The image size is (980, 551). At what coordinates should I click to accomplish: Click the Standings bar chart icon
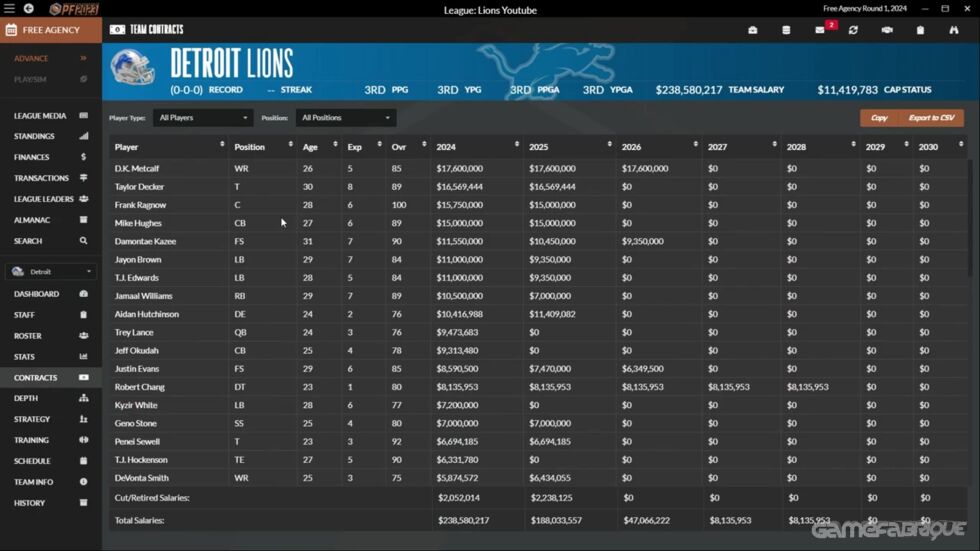tap(84, 136)
